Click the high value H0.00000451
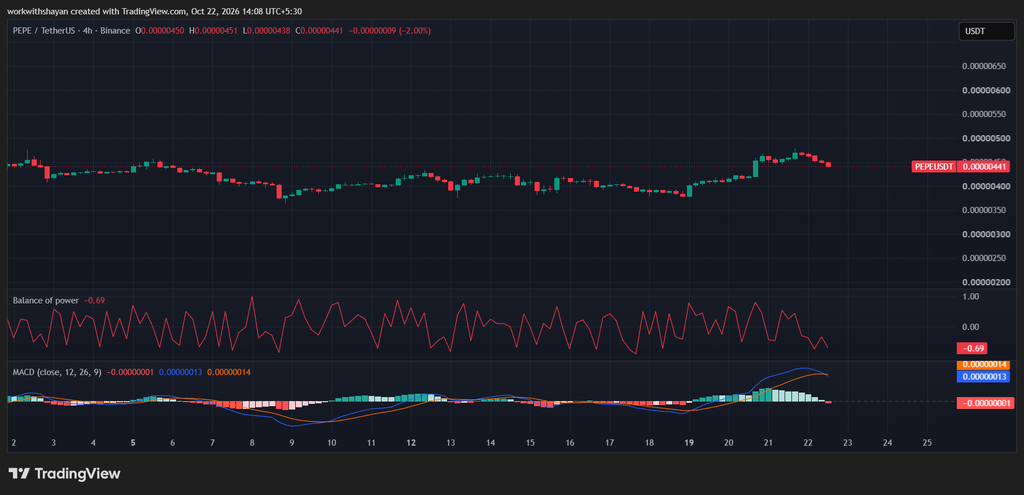 click(x=214, y=30)
